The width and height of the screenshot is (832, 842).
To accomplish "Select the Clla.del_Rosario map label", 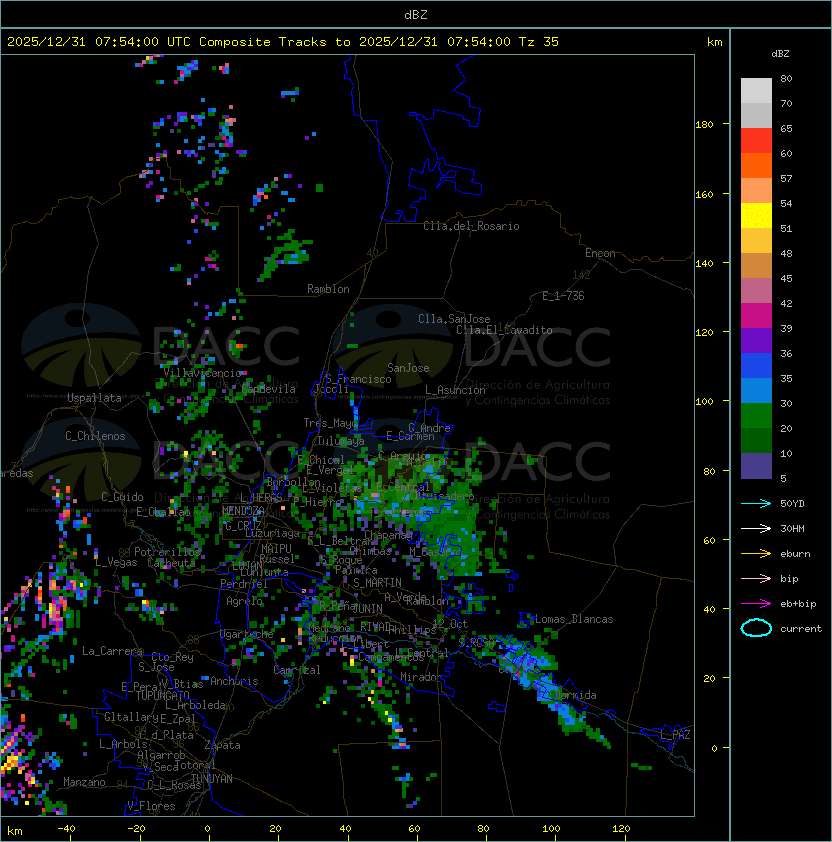I will (471, 226).
